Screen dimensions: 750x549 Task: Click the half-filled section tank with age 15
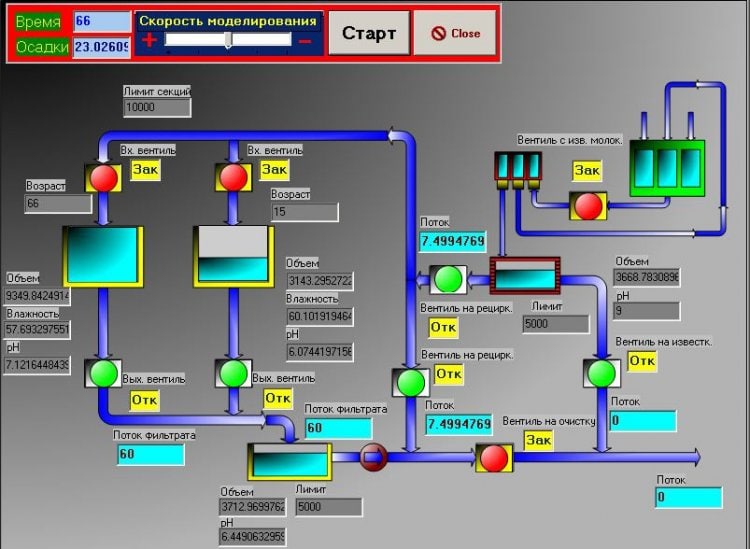click(x=233, y=257)
